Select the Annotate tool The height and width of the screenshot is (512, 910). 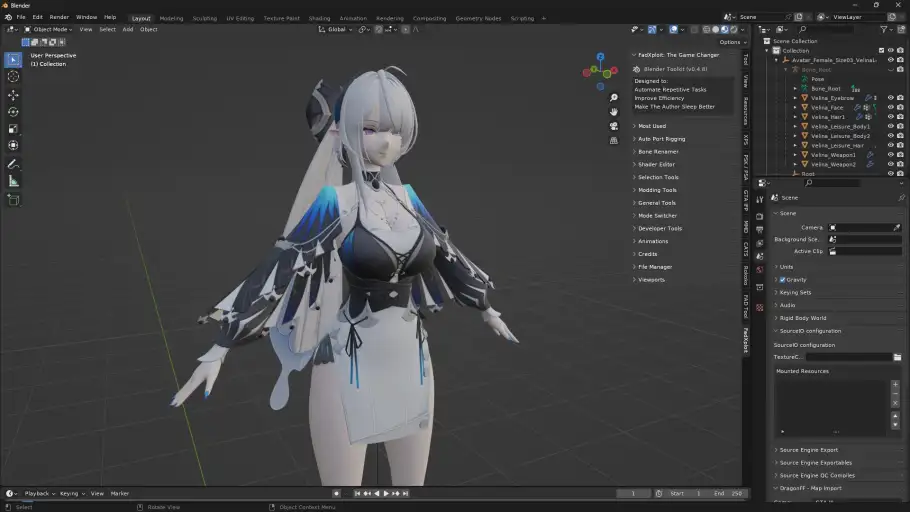tap(13, 164)
